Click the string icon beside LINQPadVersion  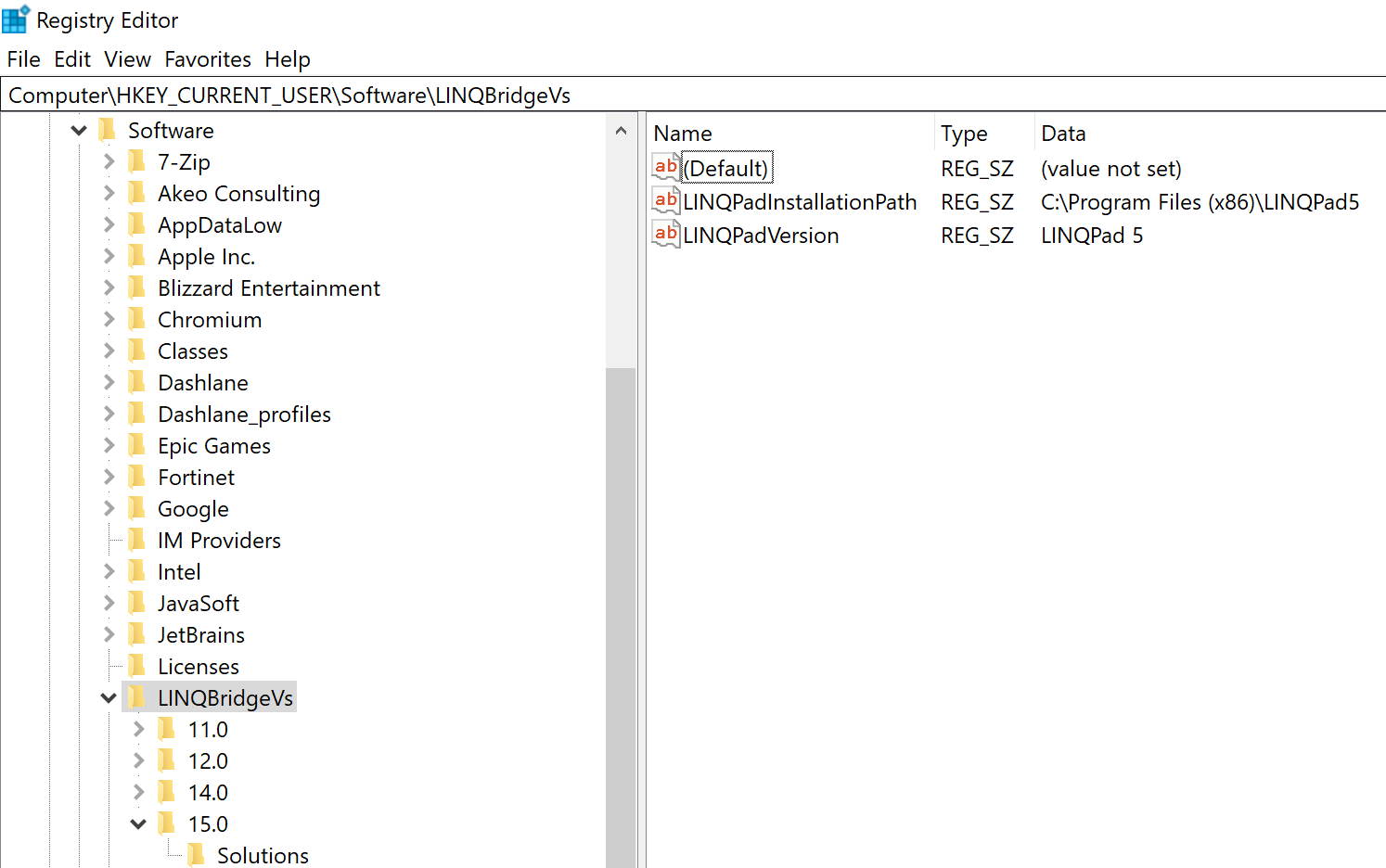coord(666,235)
